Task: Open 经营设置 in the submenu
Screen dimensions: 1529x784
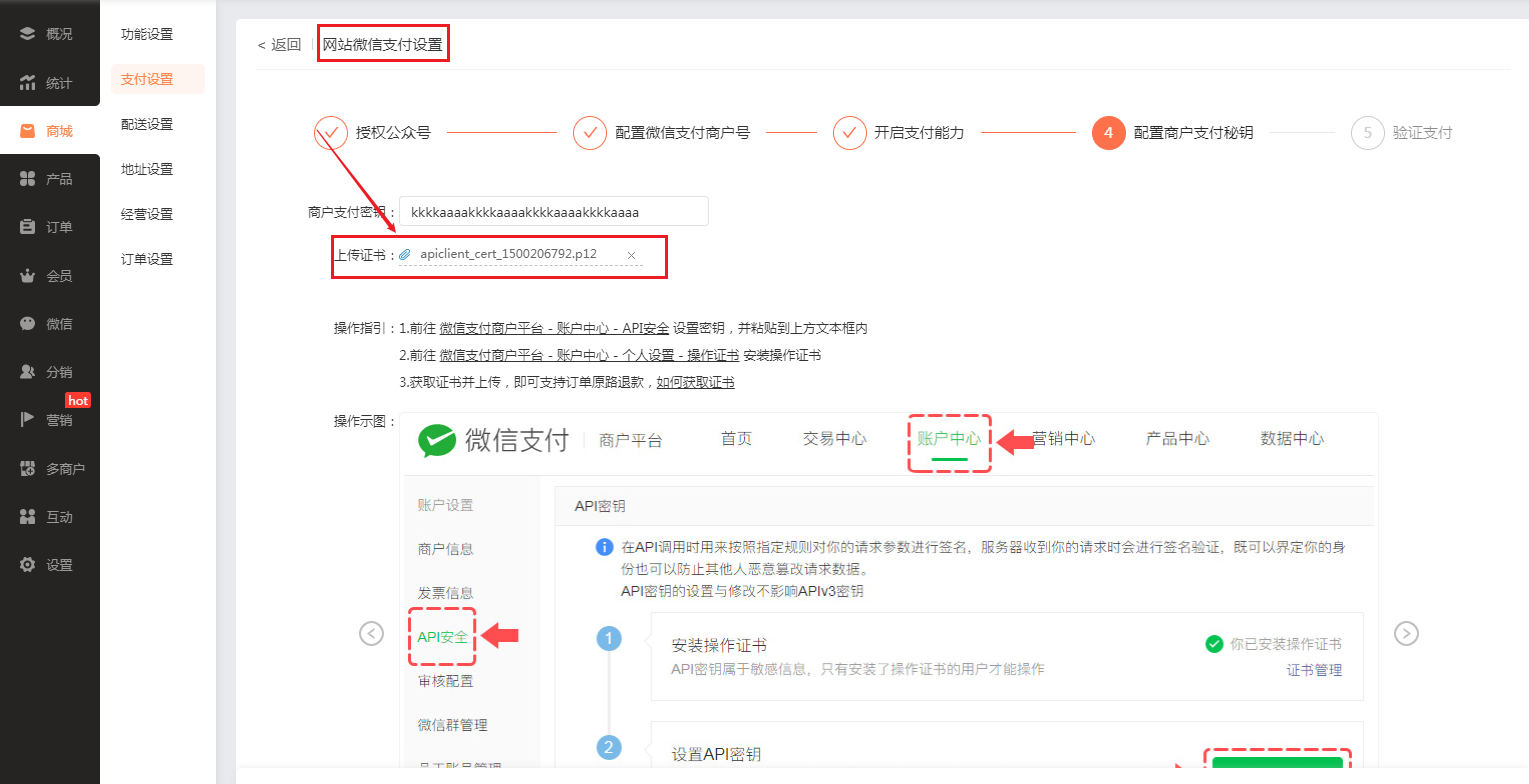Action: coord(147,214)
